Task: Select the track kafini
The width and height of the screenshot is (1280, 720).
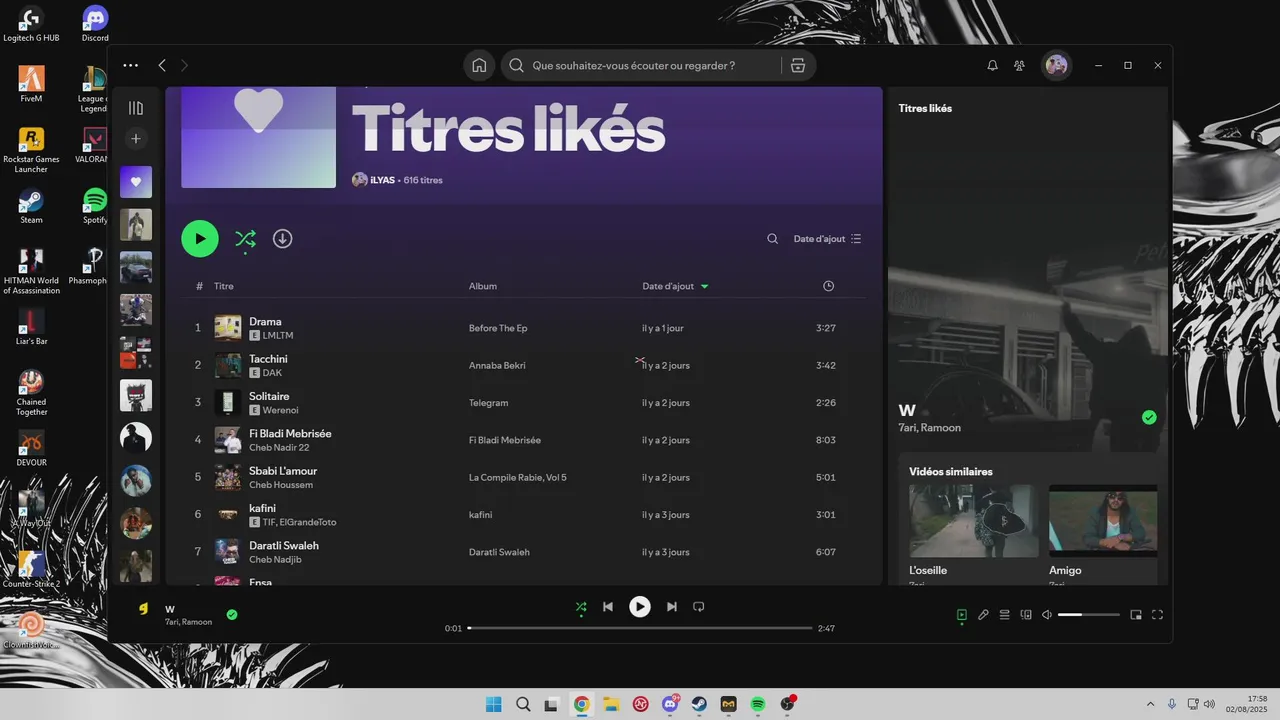Action: coord(262,508)
